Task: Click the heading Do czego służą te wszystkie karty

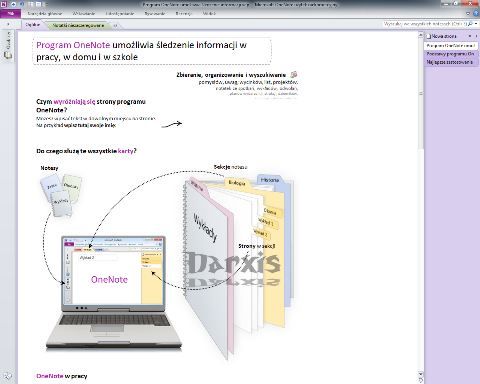Action: pyautogui.click(x=86, y=151)
